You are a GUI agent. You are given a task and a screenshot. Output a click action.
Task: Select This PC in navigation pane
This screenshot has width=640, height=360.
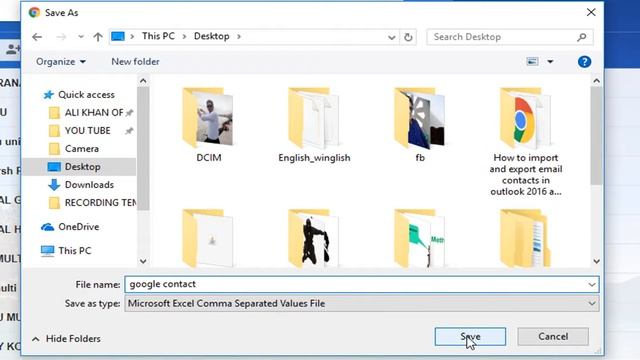74,251
